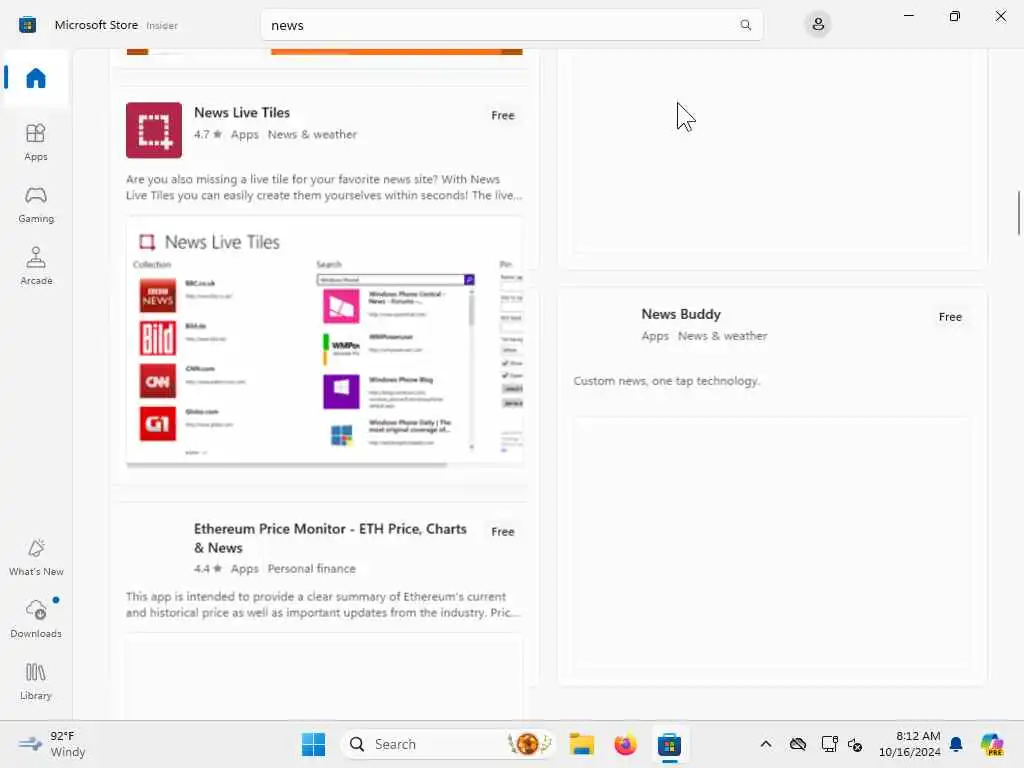Click Free price on Ethereum Price Monitor
The width and height of the screenshot is (1024, 768).
(x=502, y=532)
